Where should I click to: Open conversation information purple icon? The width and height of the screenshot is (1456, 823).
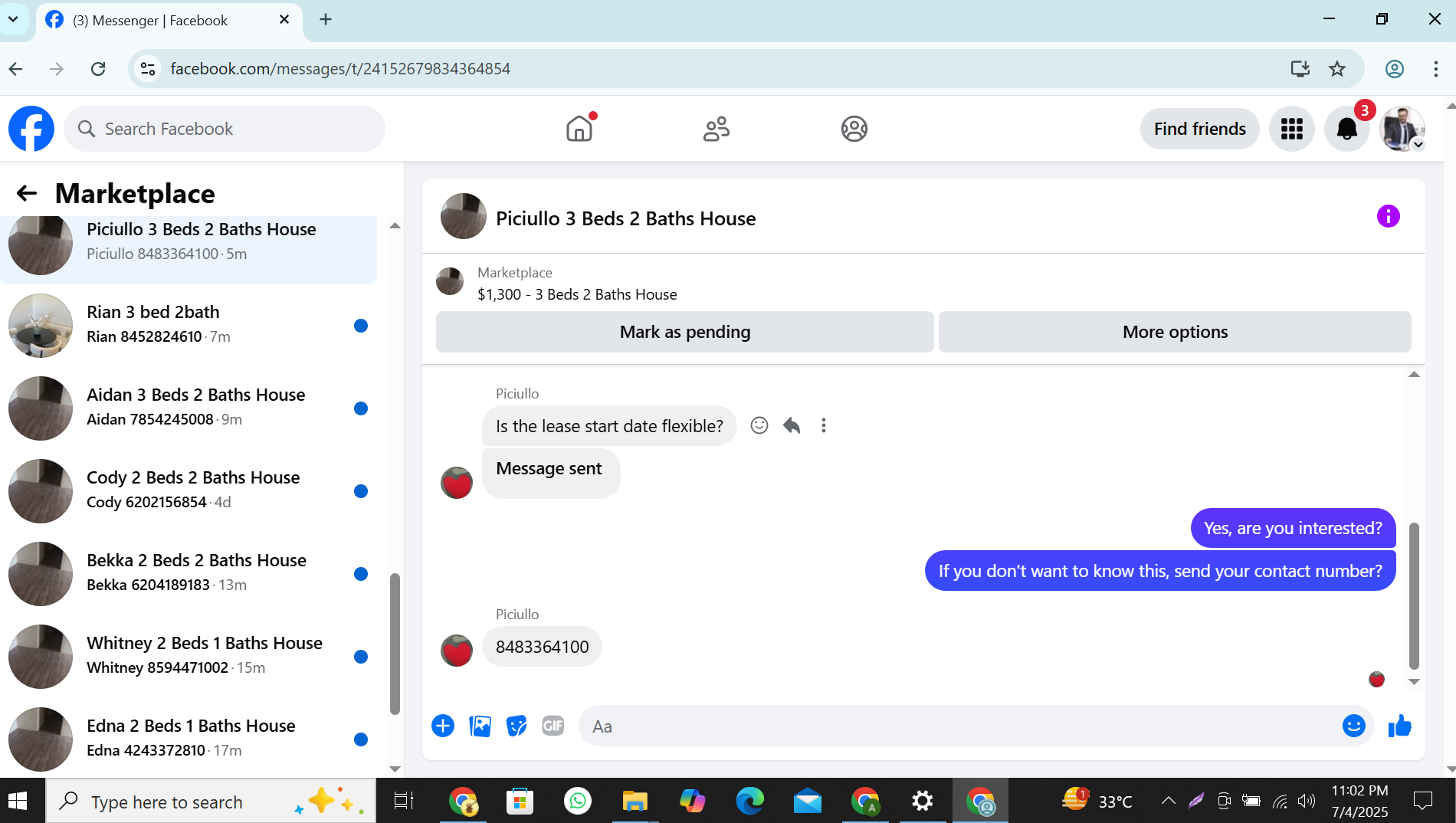[1388, 216]
